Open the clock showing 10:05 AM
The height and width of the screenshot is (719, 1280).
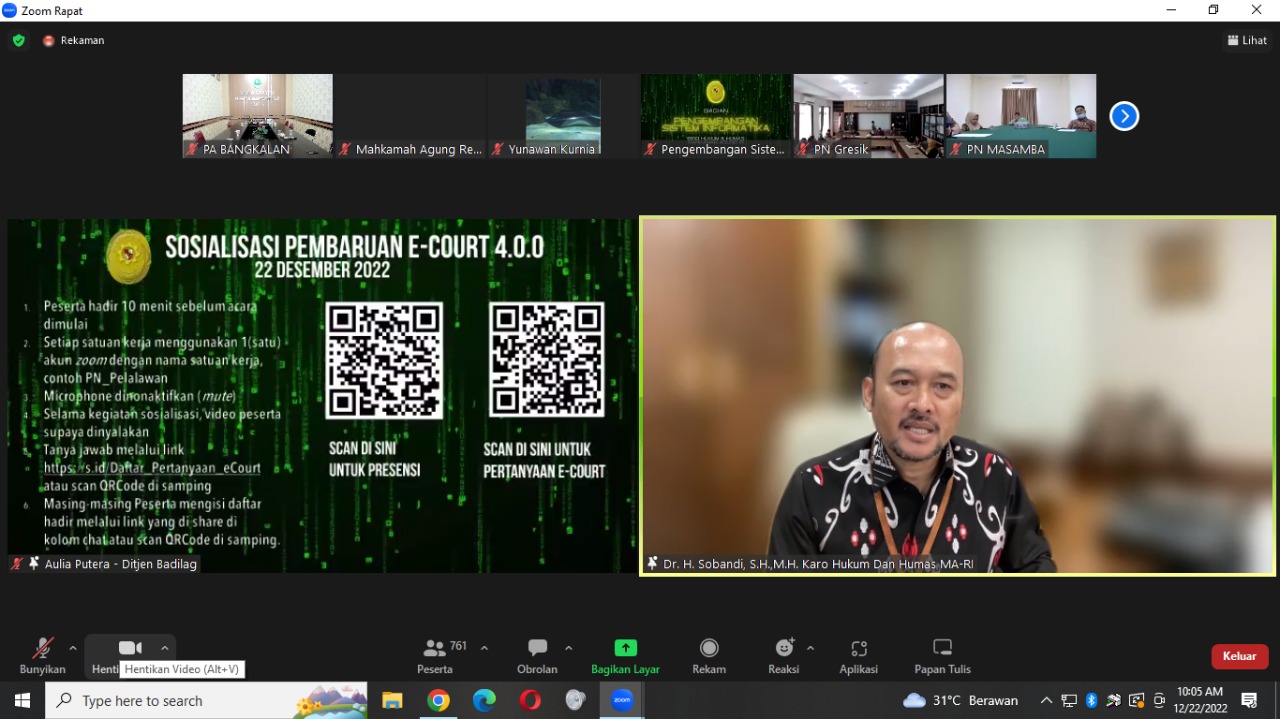pos(1200,700)
